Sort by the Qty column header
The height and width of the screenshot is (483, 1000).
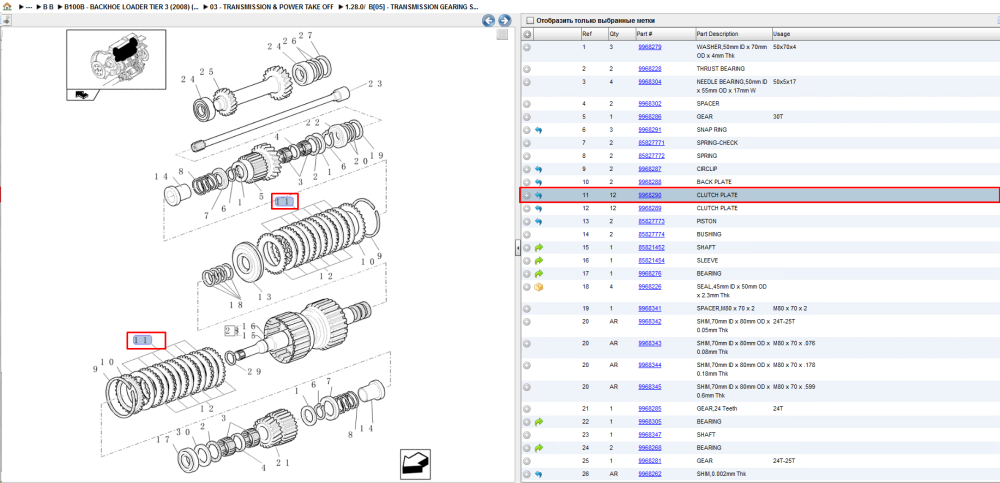click(x=614, y=34)
